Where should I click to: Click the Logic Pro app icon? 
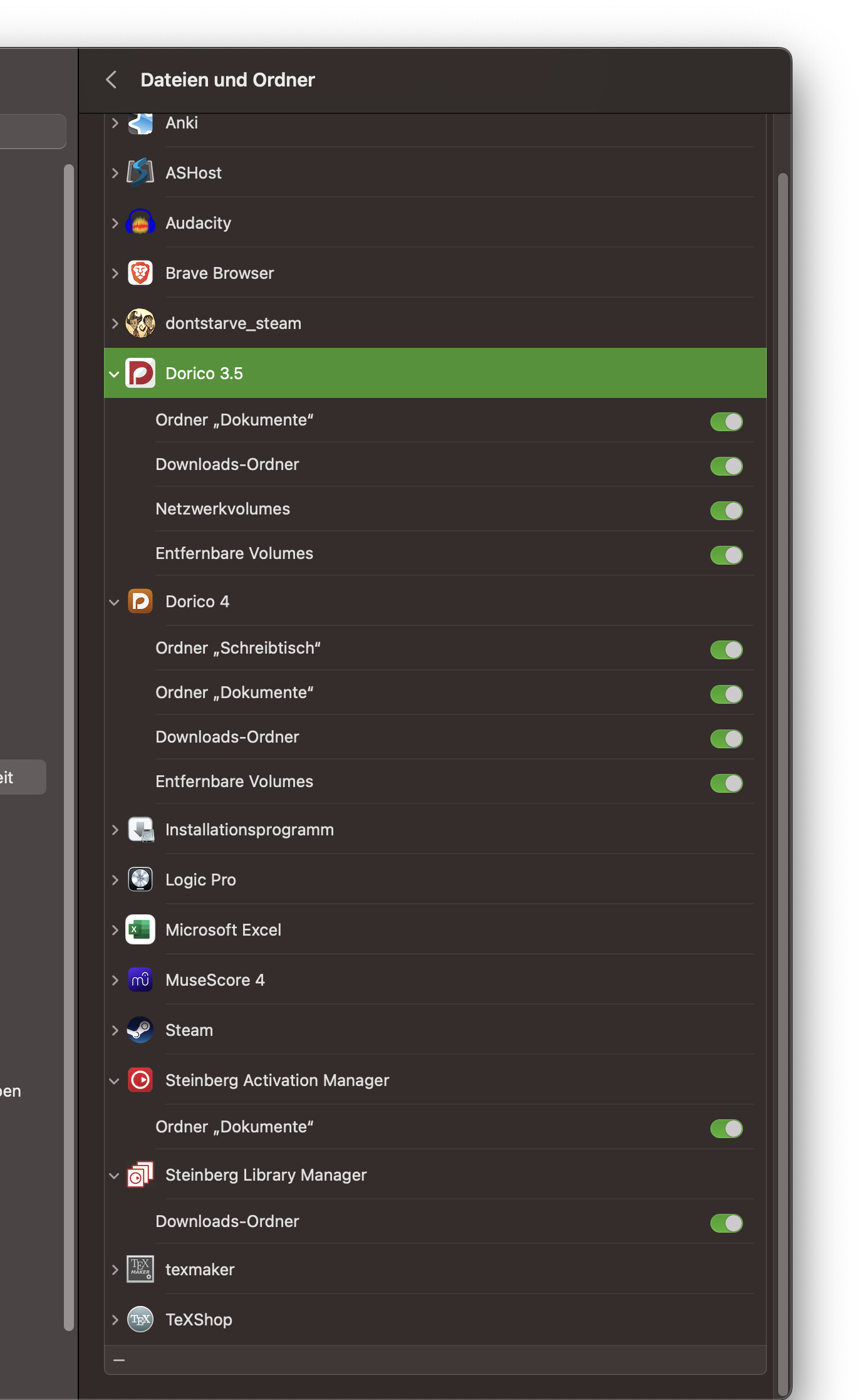pos(140,879)
